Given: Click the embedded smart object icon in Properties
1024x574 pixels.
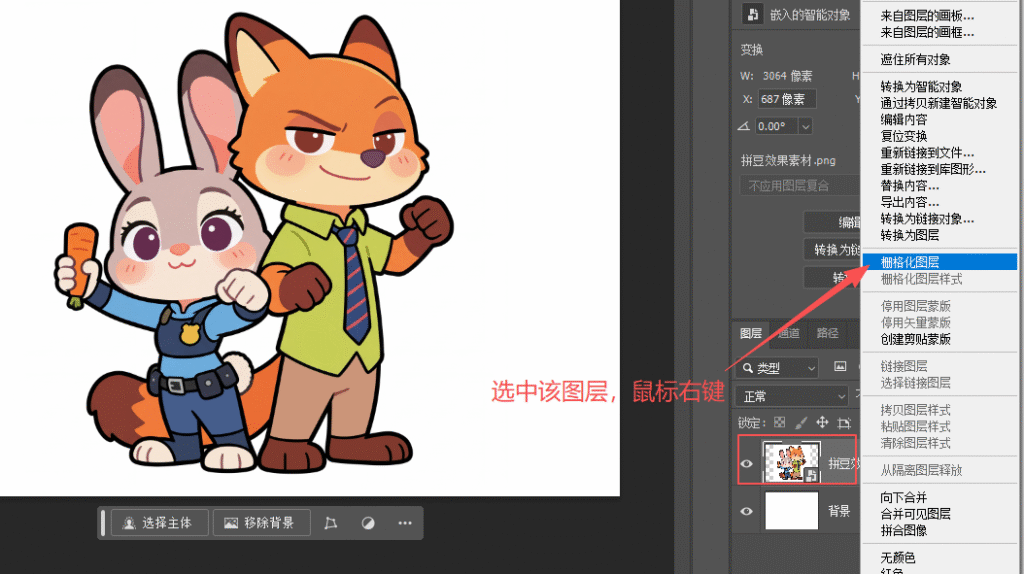Looking at the screenshot, I should pyautogui.click(x=752, y=14).
